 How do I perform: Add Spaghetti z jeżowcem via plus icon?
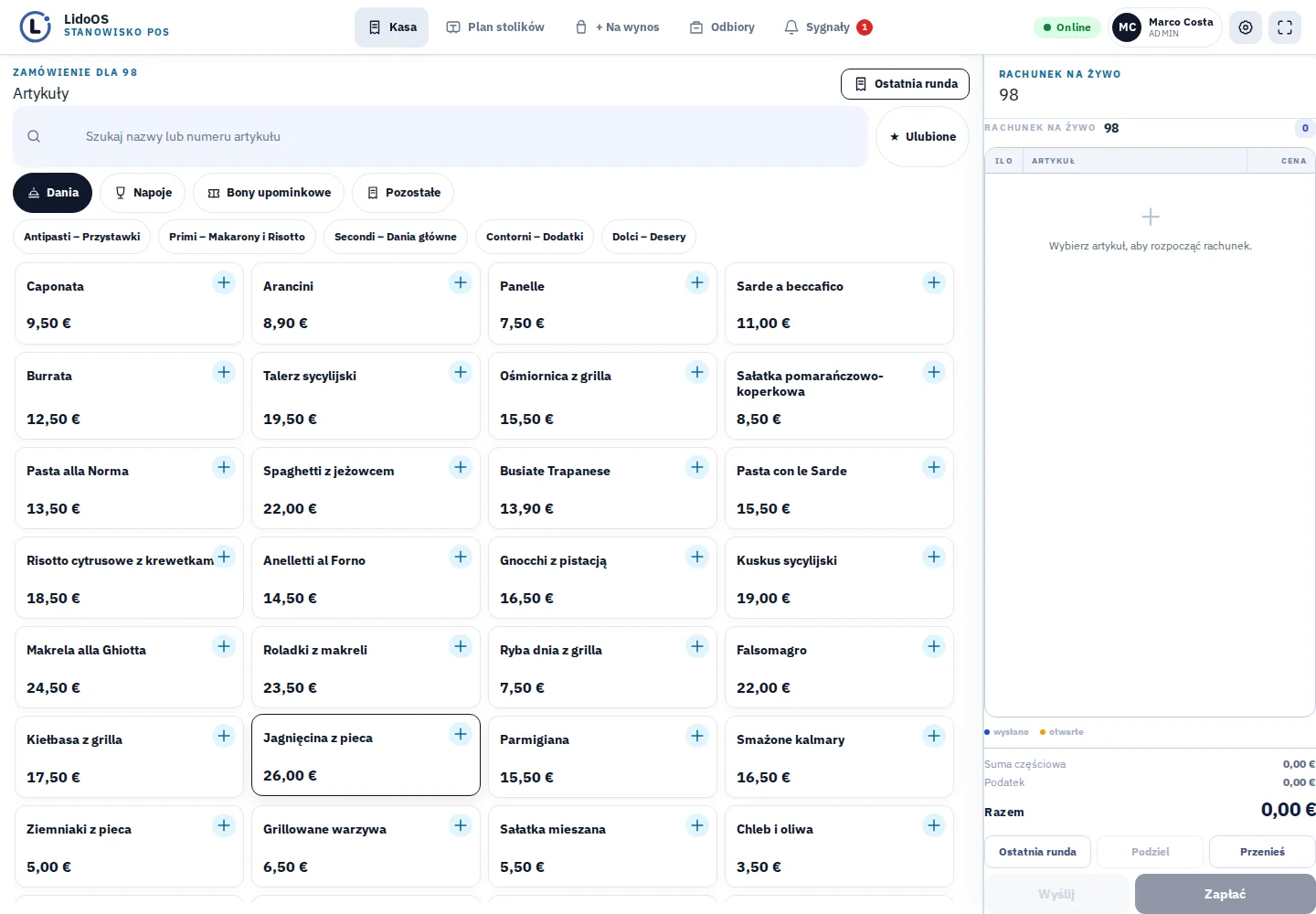(x=461, y=467)
